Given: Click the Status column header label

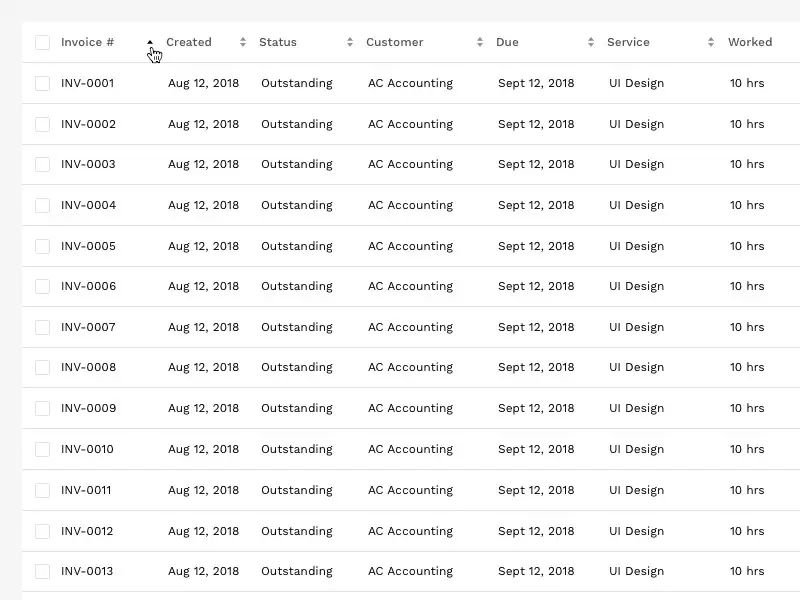Looking at the screenshot, I should [278, 42].
